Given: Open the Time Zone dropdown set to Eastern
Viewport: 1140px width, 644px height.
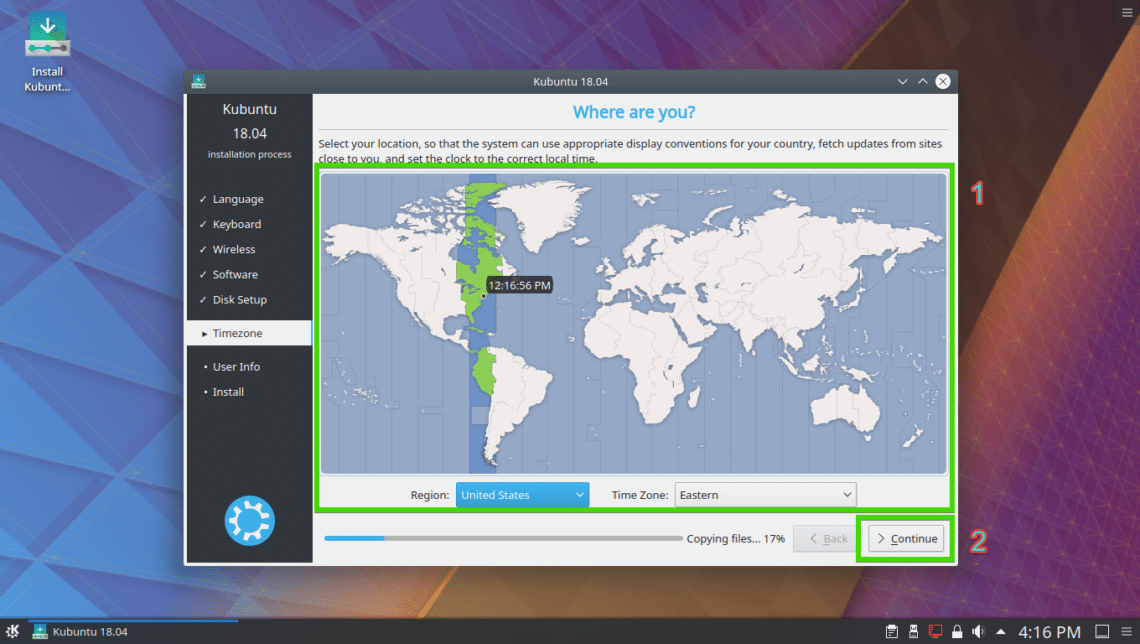Looking at the screenshot, I should (765, 495).
